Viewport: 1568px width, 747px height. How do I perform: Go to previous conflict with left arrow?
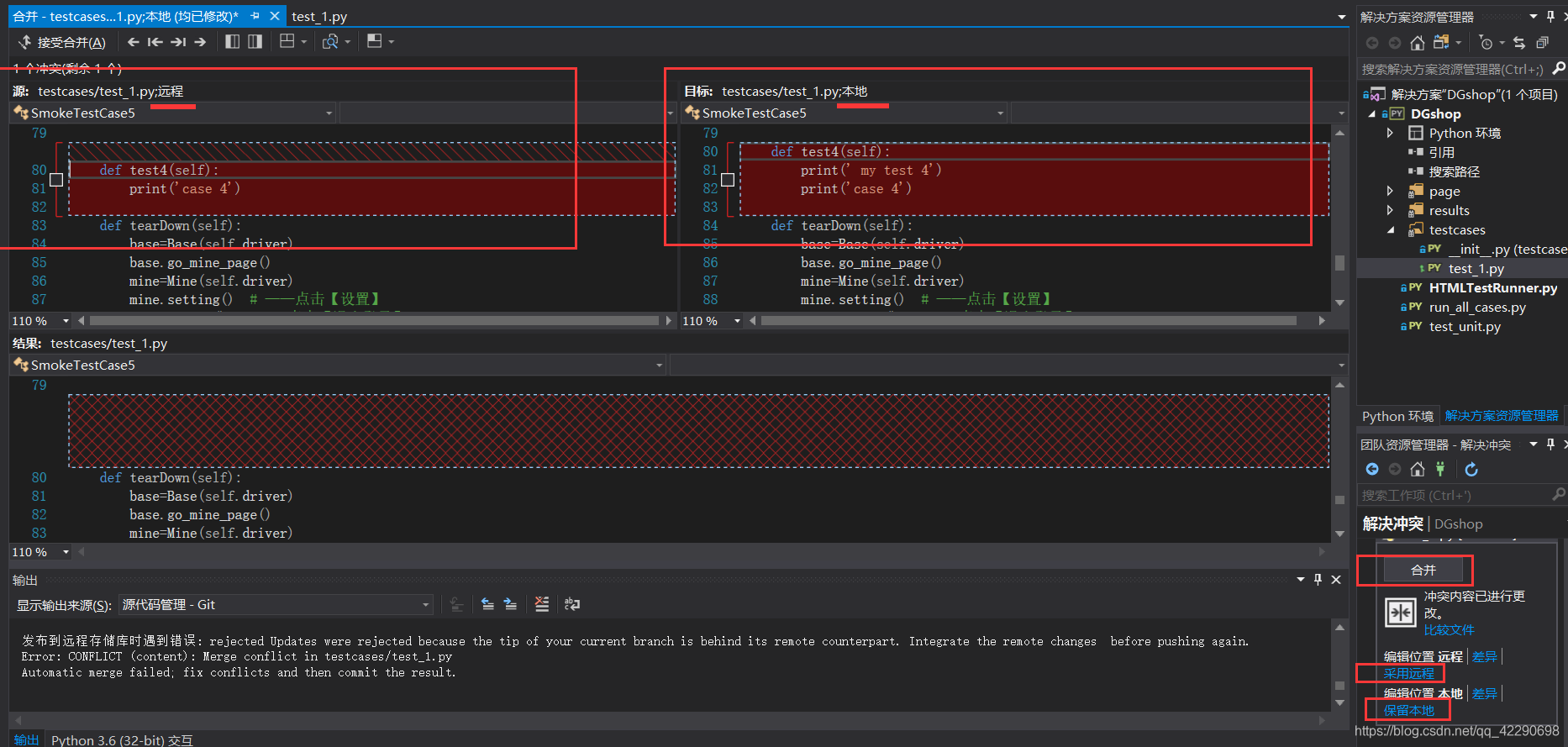[133, 41]
